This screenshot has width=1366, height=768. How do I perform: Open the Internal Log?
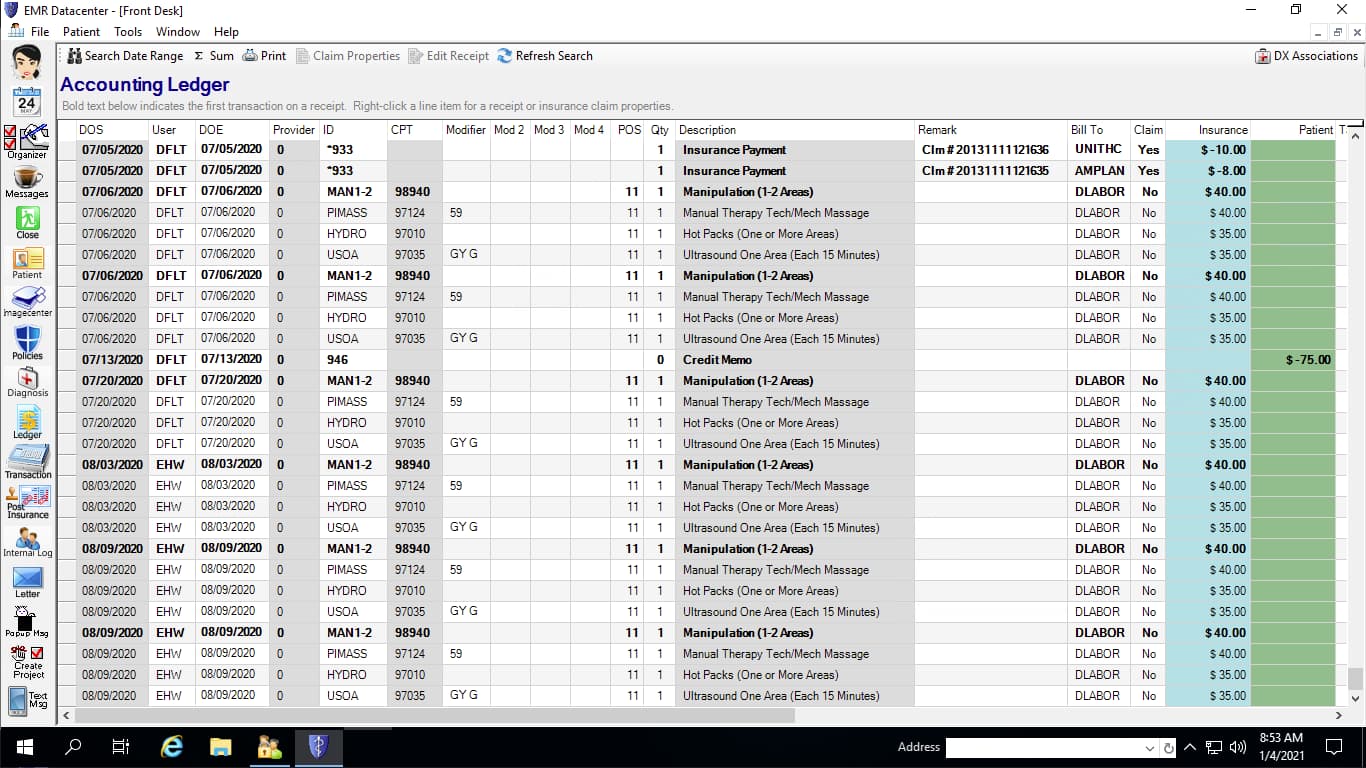[x=27, y=543]
